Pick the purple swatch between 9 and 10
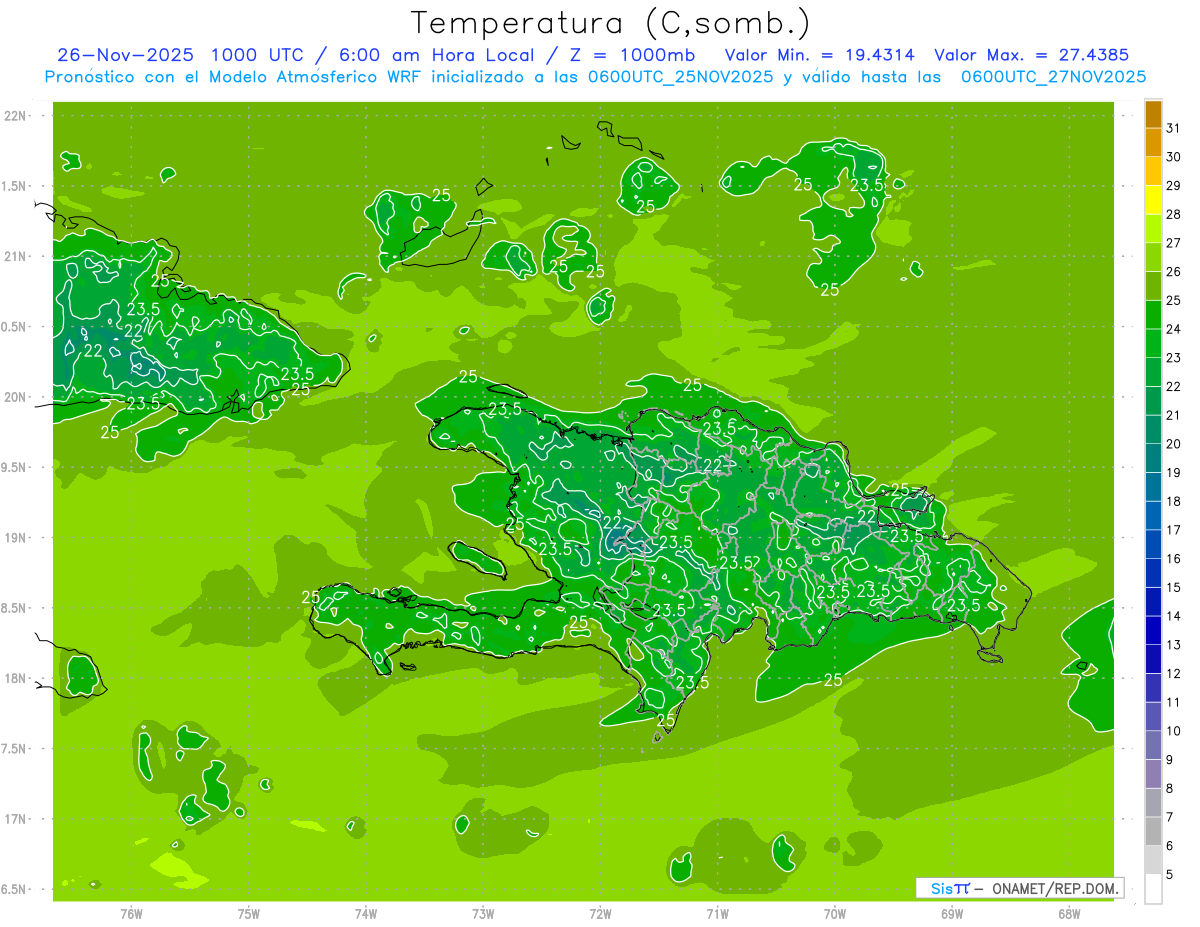 pyautogui.click(x=1153, y=746)
